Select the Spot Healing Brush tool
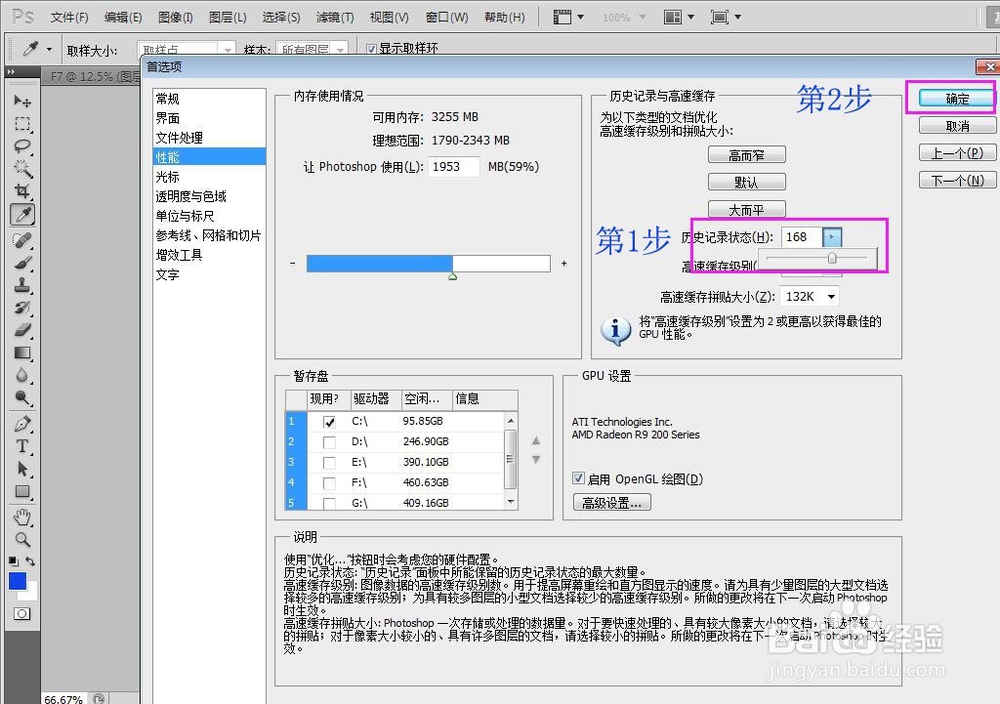The image size is (1000, 704). [x=22, y=240]
